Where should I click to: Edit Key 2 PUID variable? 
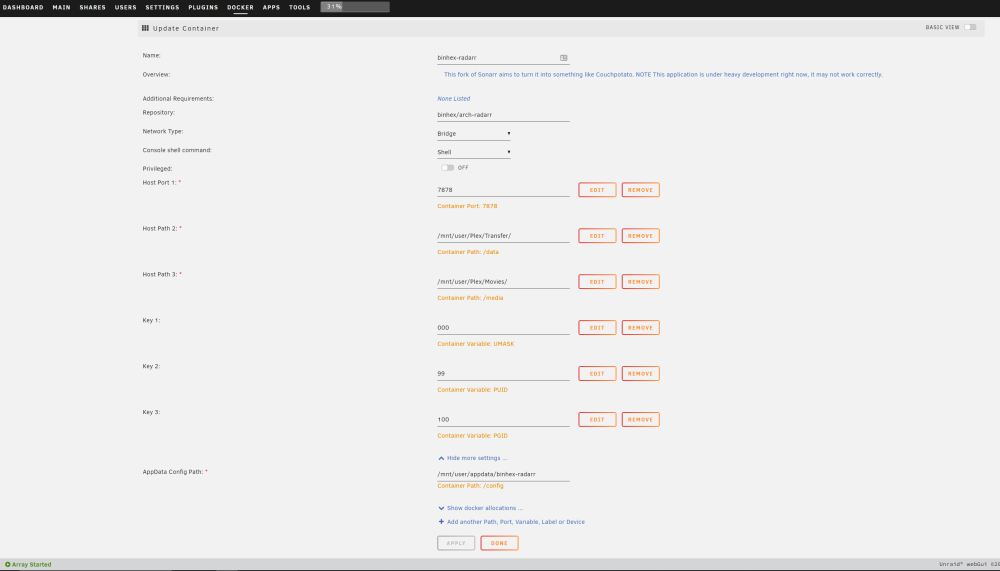[x=597, y=374]
